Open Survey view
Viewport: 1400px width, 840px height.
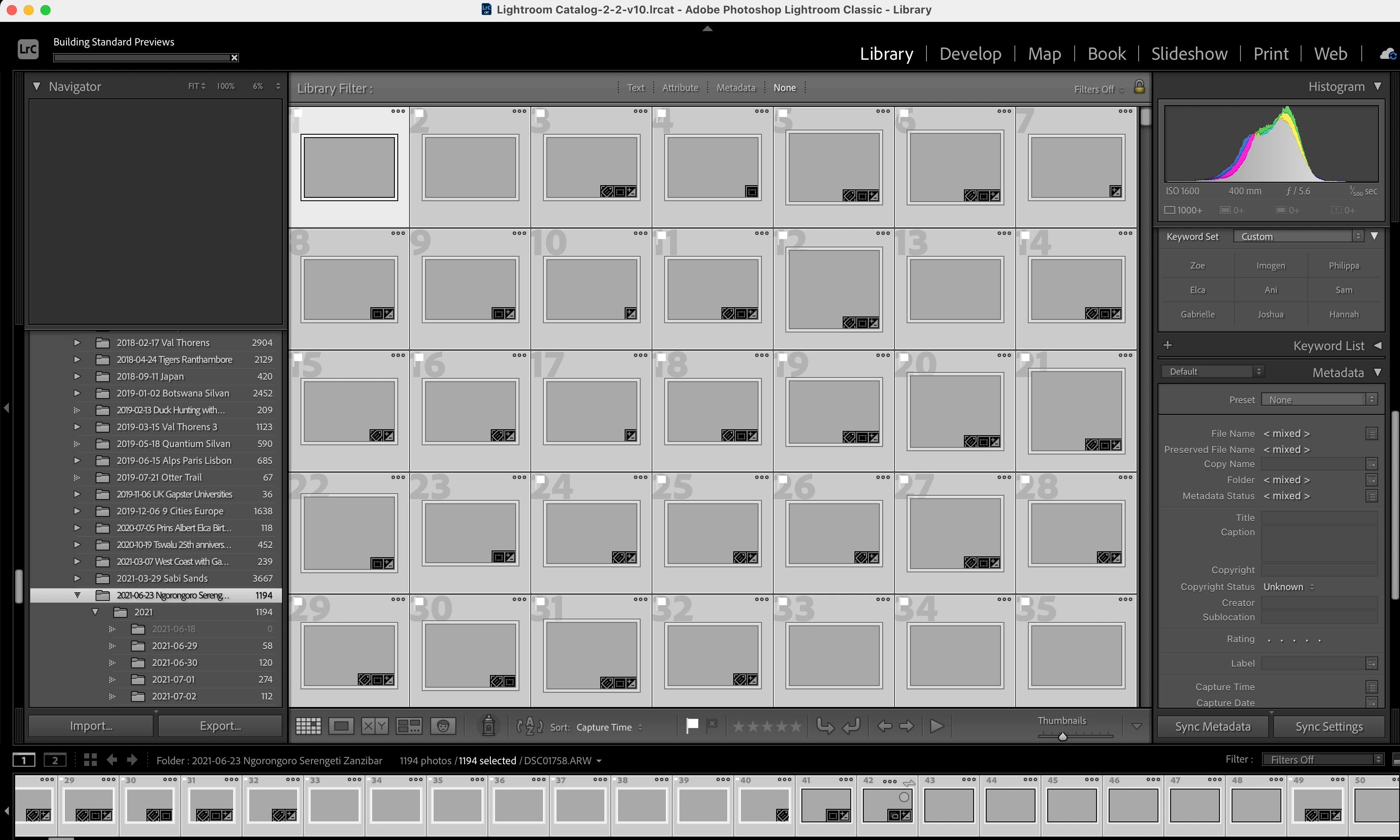click(x=409, y=726)
